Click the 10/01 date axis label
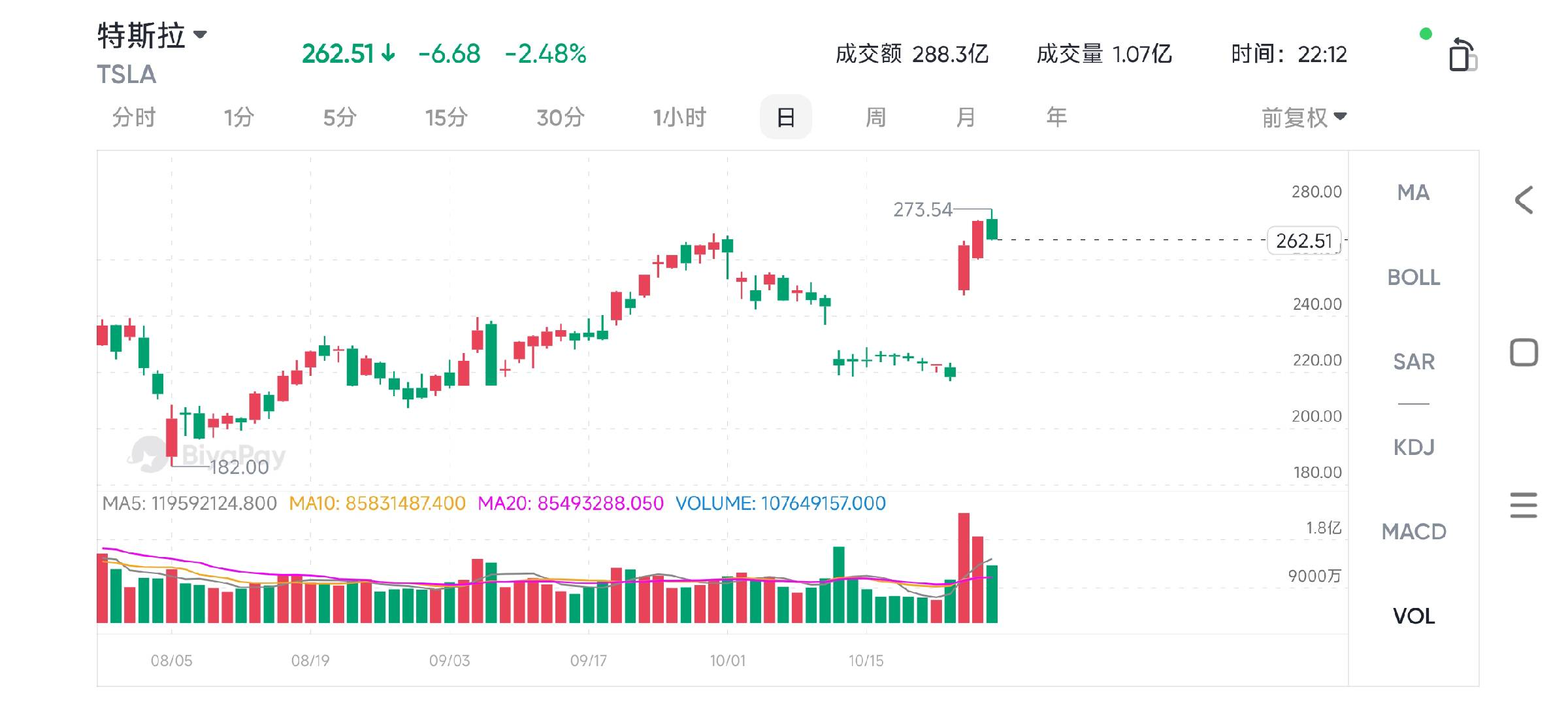Screen dimensions: 1568x706 coord(727,661)
